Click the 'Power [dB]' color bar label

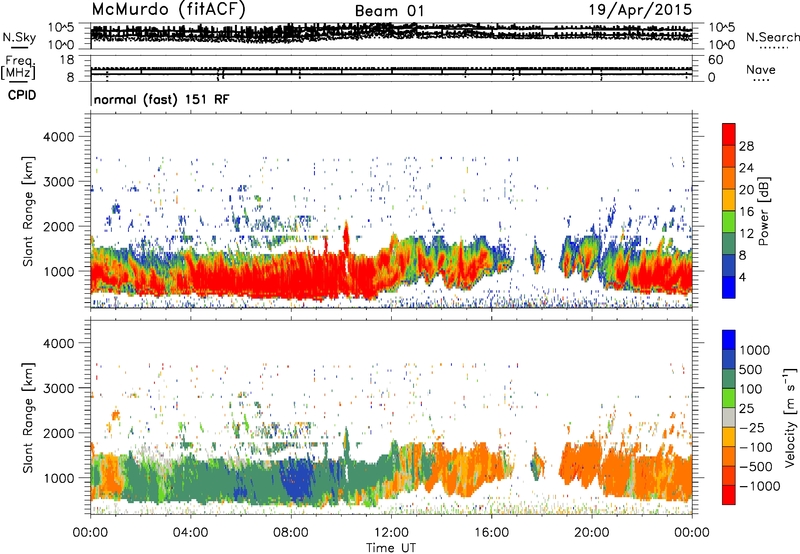point(763,211)
